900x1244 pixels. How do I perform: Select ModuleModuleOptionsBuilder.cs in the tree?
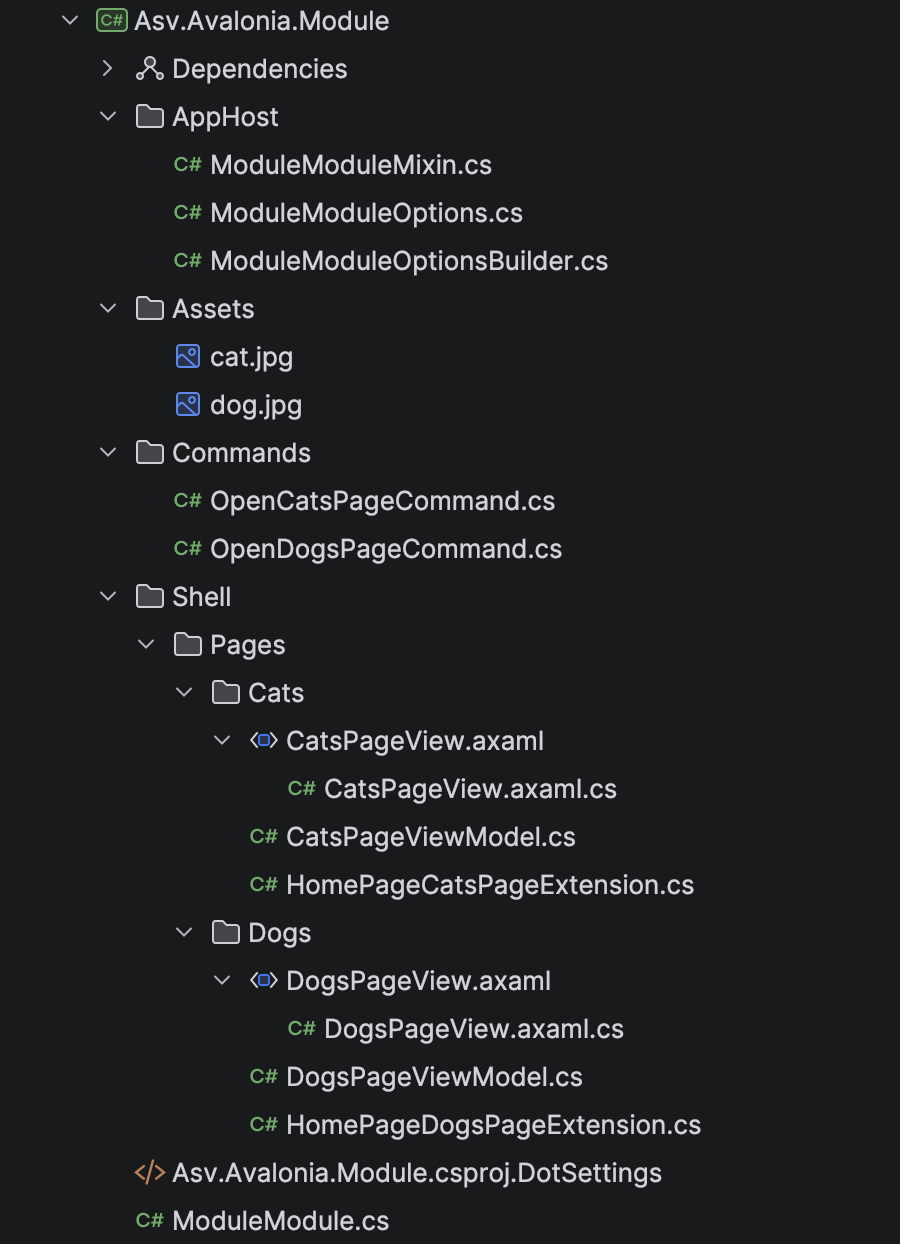coord(408,261)
